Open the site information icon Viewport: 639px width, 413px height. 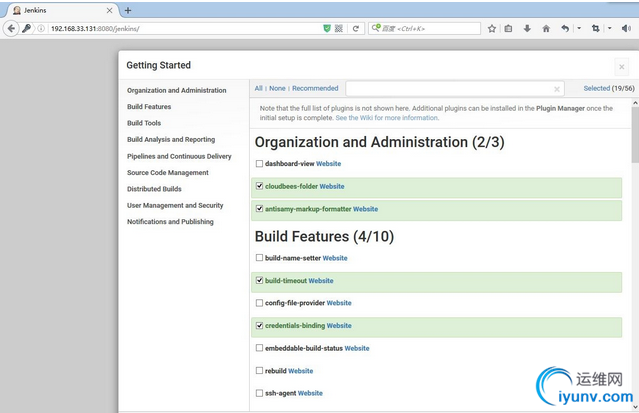click(x=41, y=29)
